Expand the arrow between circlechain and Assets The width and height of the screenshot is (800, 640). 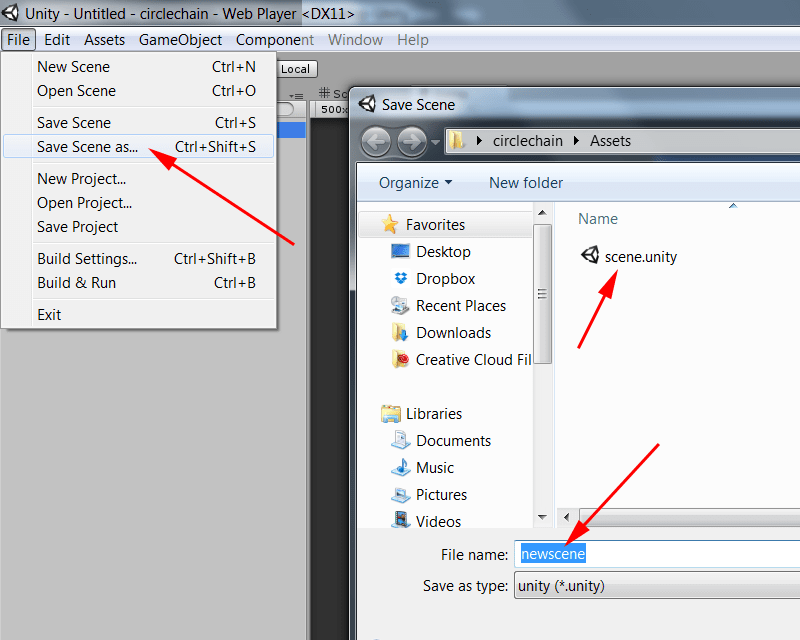pyautogui.click(x=576, y=141)
